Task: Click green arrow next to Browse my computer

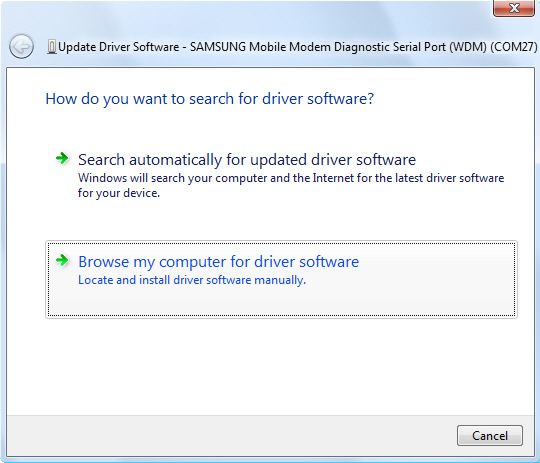Action: click(x=62, y=260)
